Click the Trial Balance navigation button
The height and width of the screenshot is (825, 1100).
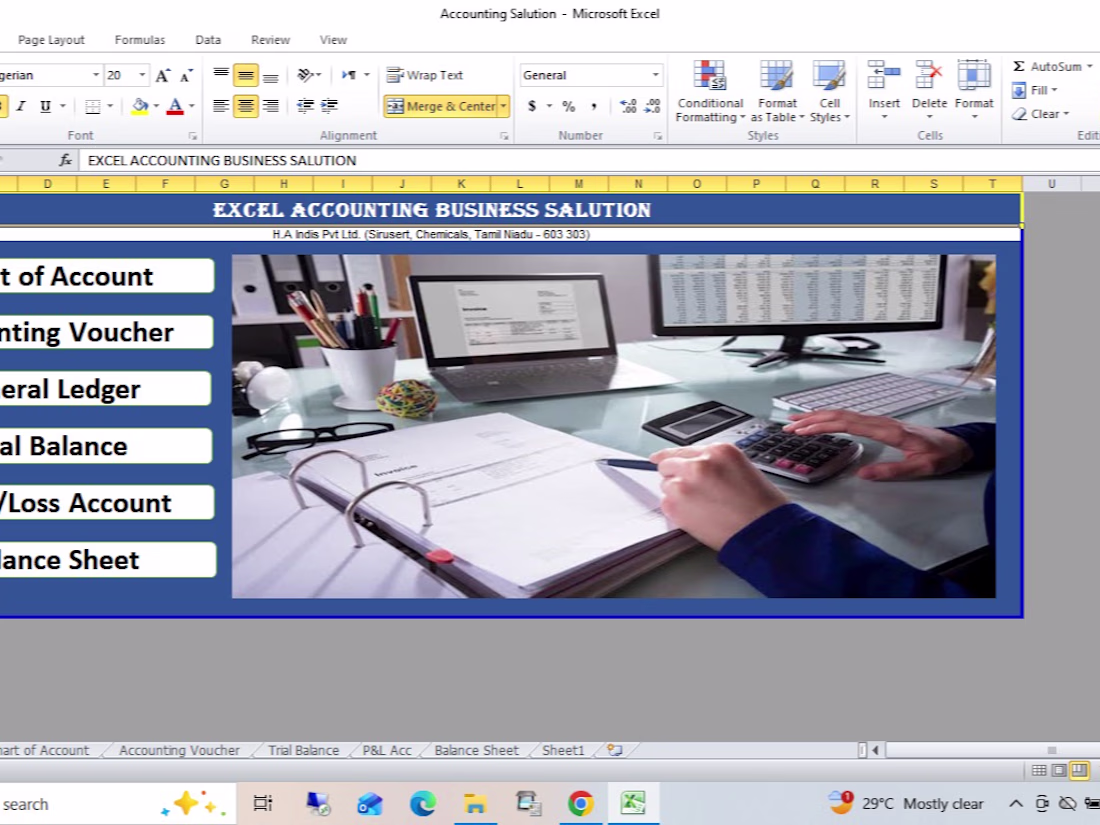[106, 445]
